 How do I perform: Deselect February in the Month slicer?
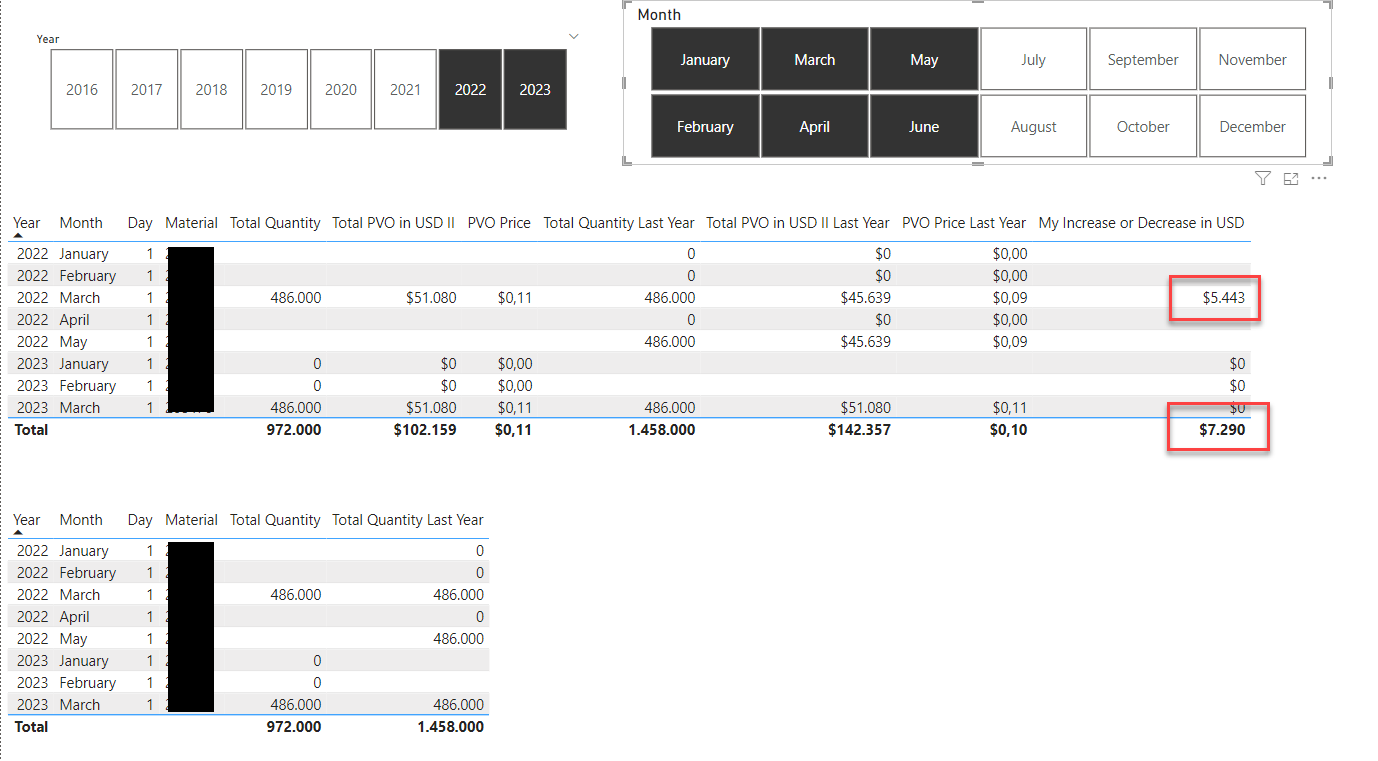[x=705, y=127]
